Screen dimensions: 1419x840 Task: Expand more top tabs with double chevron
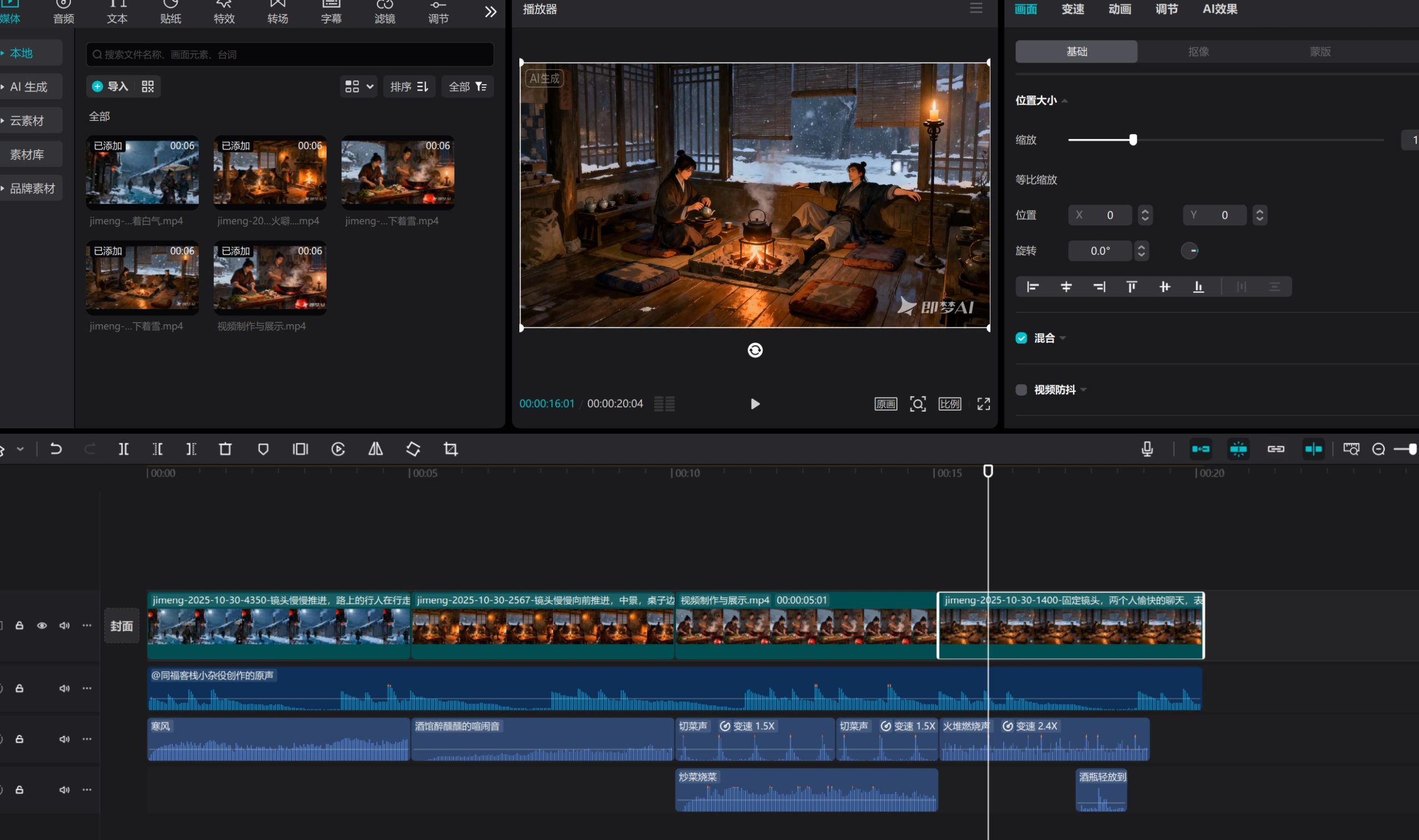(491, 11)
